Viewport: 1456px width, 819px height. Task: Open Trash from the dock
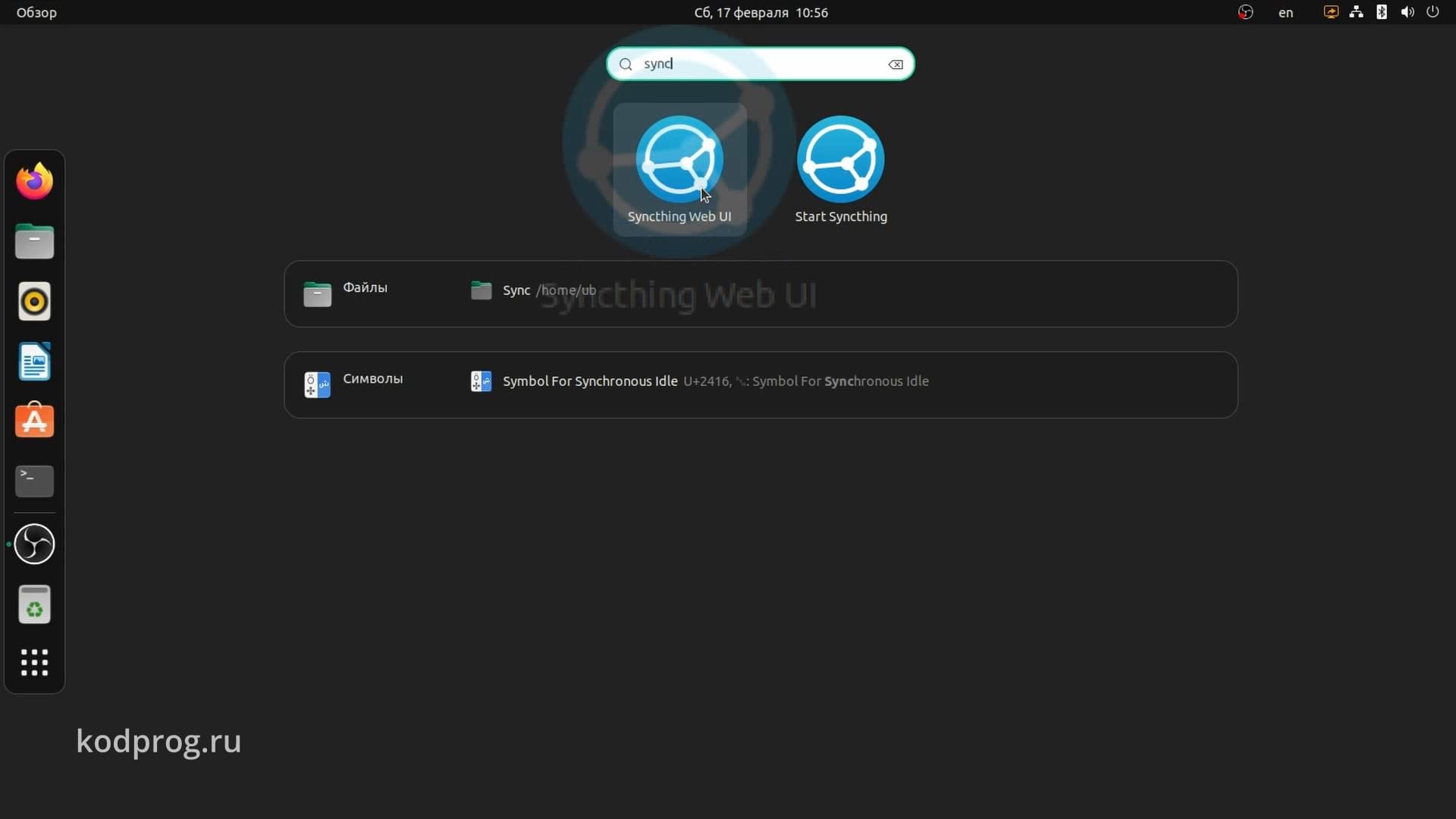click(34, 604)
